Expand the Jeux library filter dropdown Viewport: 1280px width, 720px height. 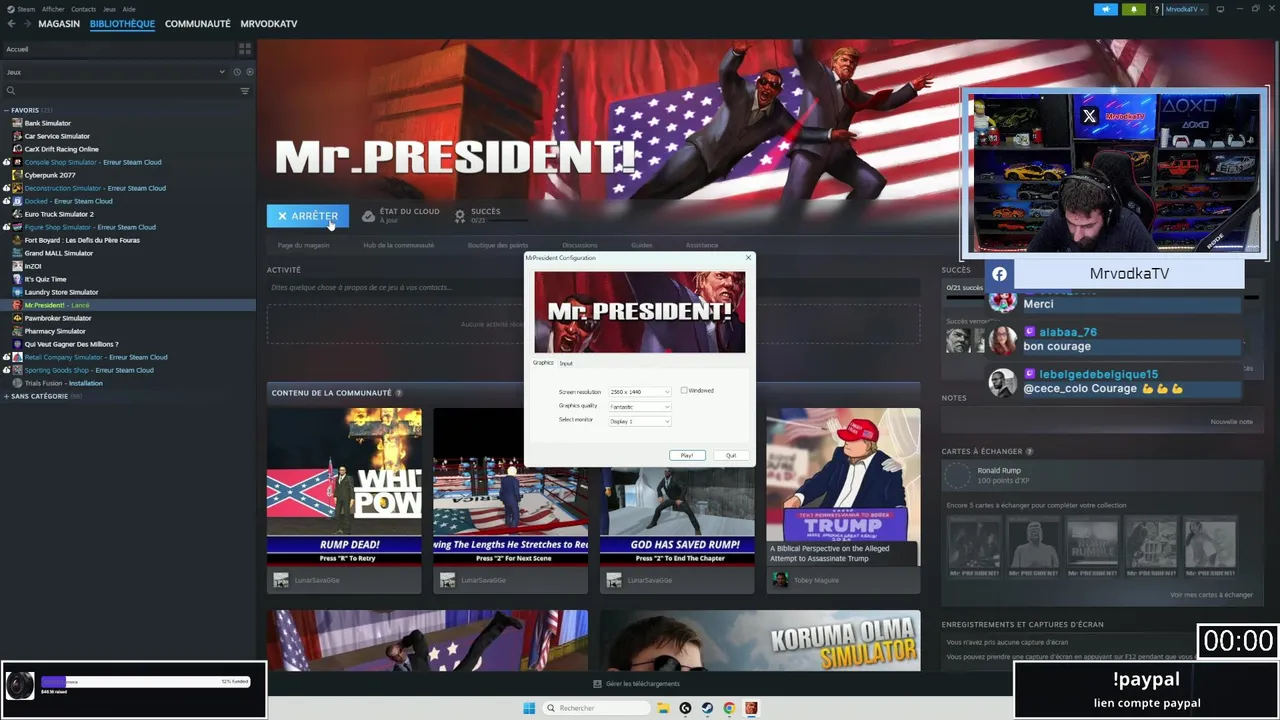(222, 72)
